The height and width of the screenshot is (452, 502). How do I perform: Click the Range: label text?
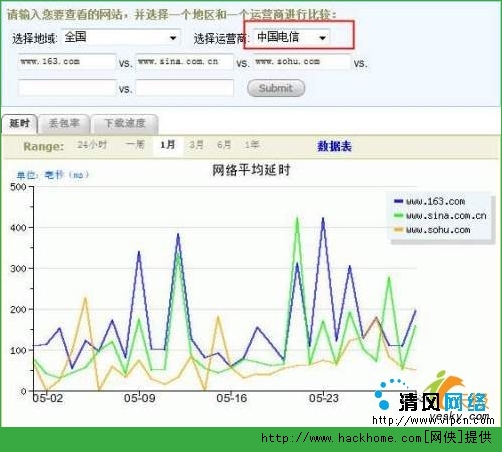tap(44, 146)
